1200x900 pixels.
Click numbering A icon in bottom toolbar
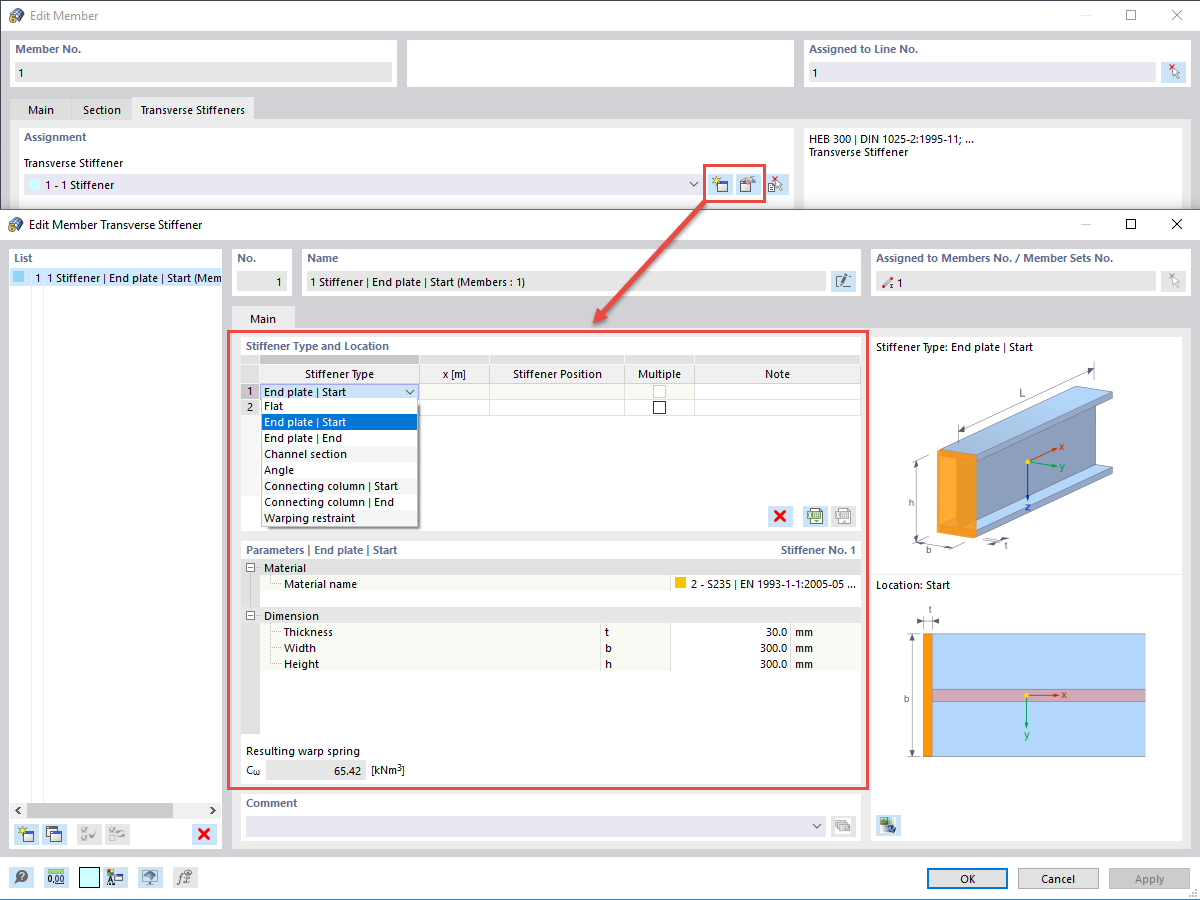tap(114, 878)
